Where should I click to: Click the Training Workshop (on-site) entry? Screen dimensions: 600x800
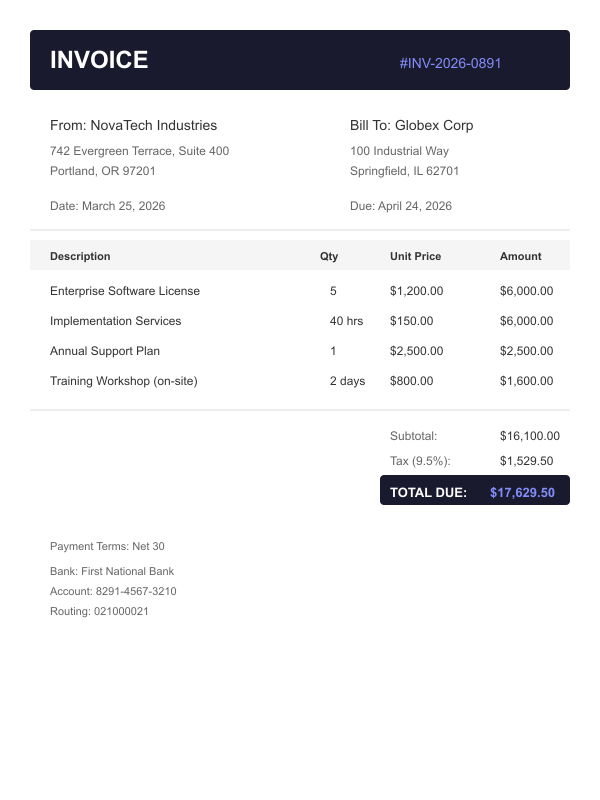tap(124, 381)
